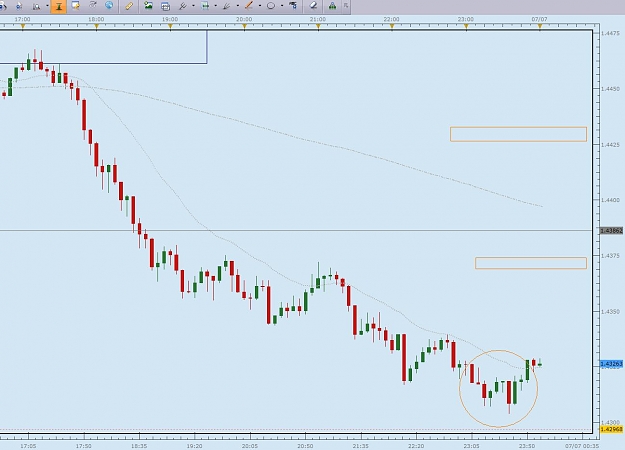The width and height of the screenshot is (625, 450).
Task: Click the 1.4350 price axis label
Action: [610, 311]
